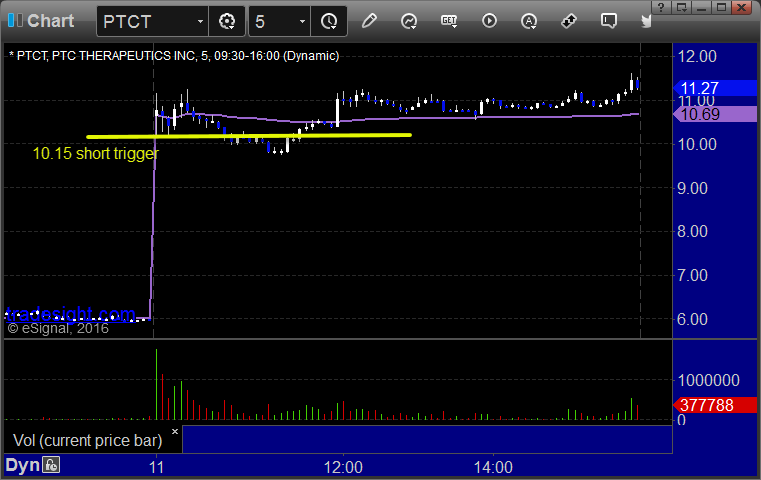The image size is (761, 480).
Task: Click the Chart title label
Action: coord(50,21)
